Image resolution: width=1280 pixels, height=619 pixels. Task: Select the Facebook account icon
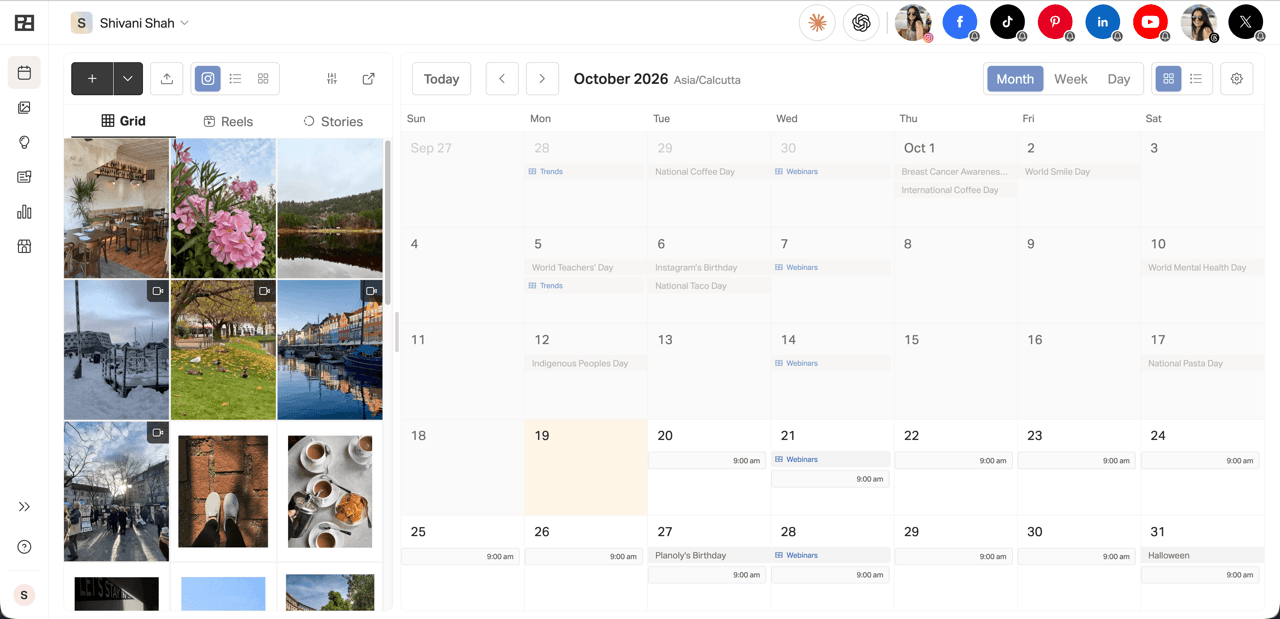960,22
